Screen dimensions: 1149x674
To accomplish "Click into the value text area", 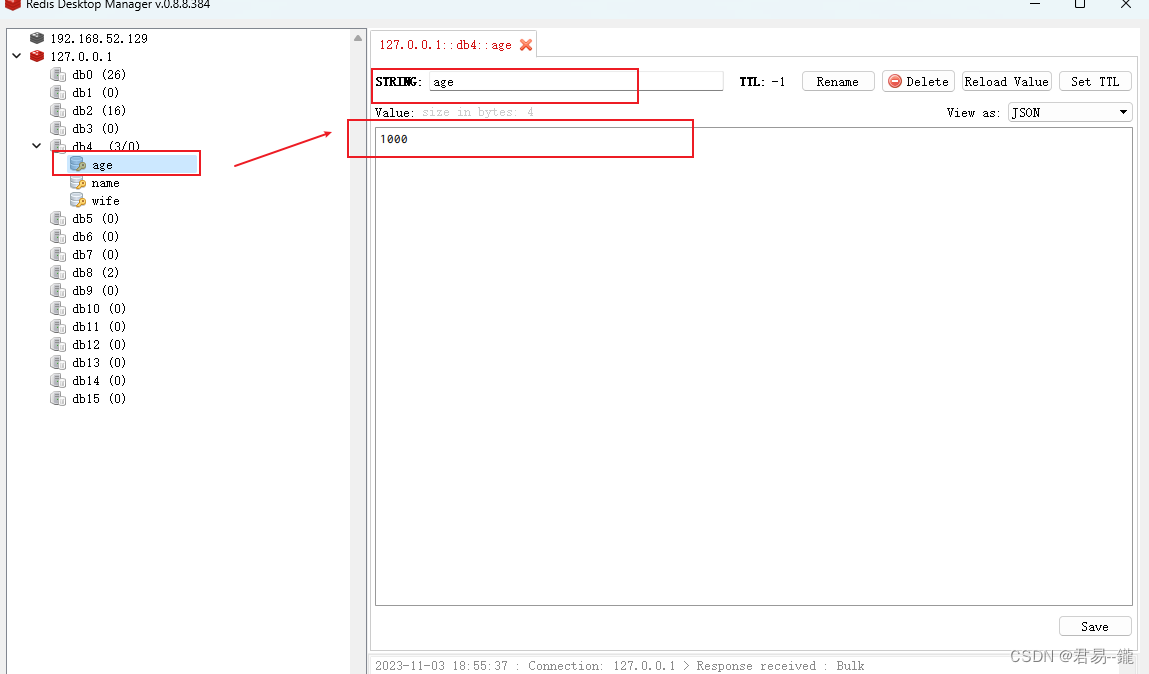I will [x=753, y=366].
